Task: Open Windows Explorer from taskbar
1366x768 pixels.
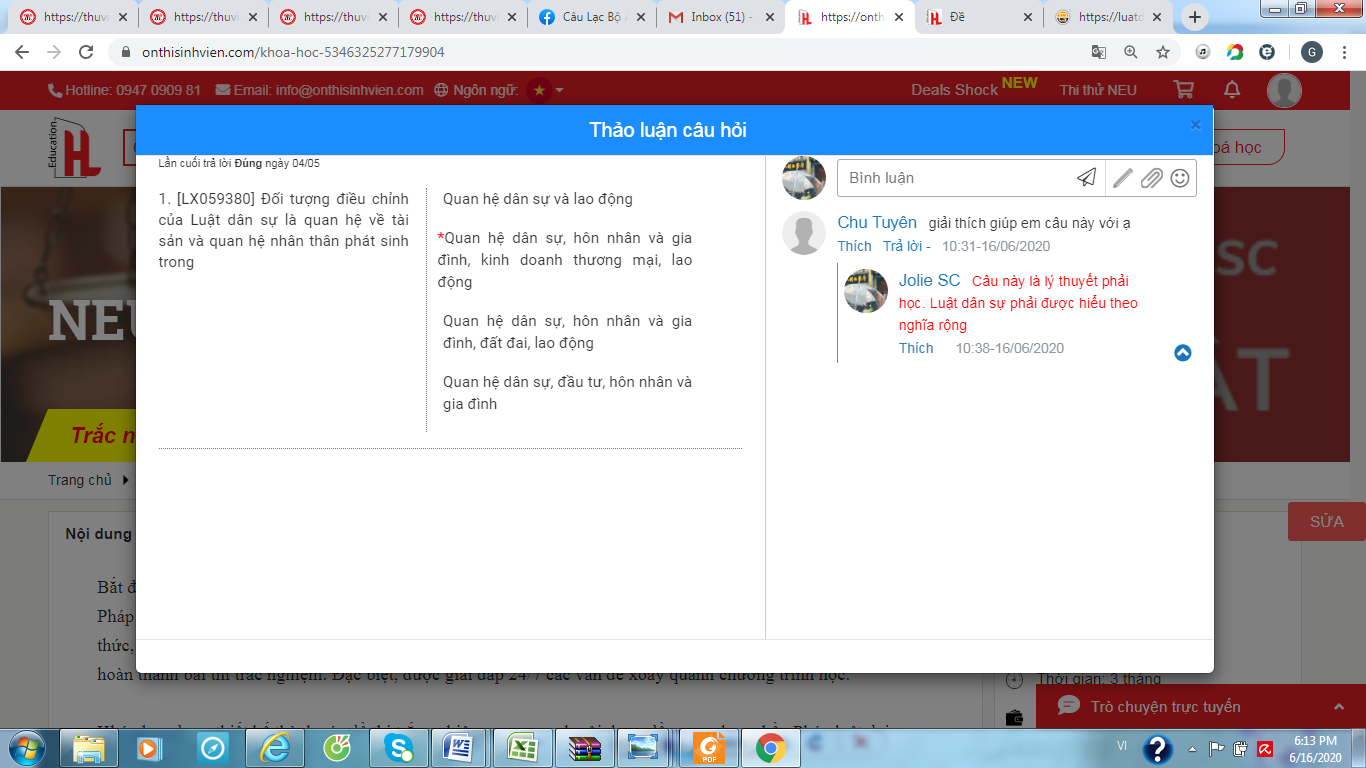Action: pos(90,748)
